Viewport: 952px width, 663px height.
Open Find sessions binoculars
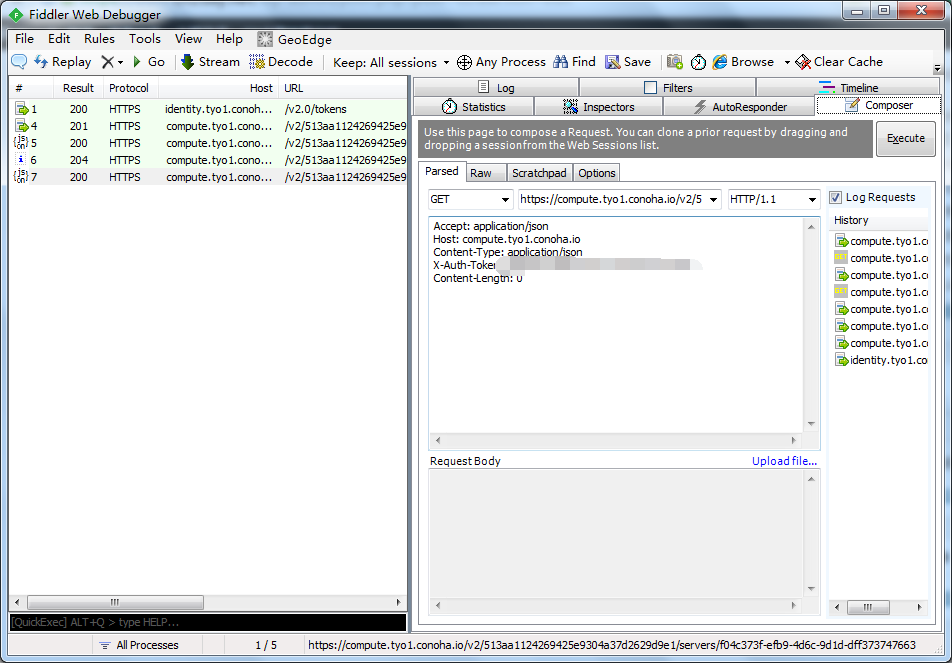(x=574, y=62)
